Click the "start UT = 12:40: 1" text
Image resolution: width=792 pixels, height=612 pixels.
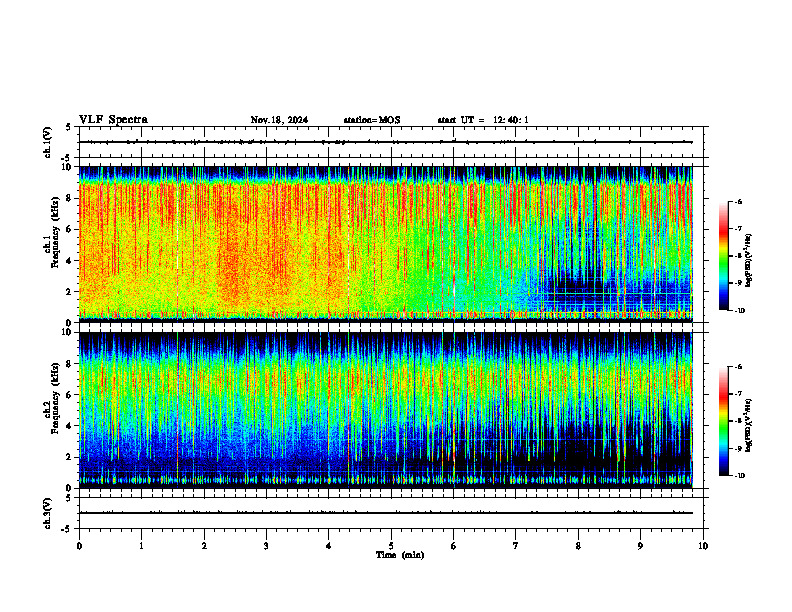pyautogui.click(x=483, y=120)
